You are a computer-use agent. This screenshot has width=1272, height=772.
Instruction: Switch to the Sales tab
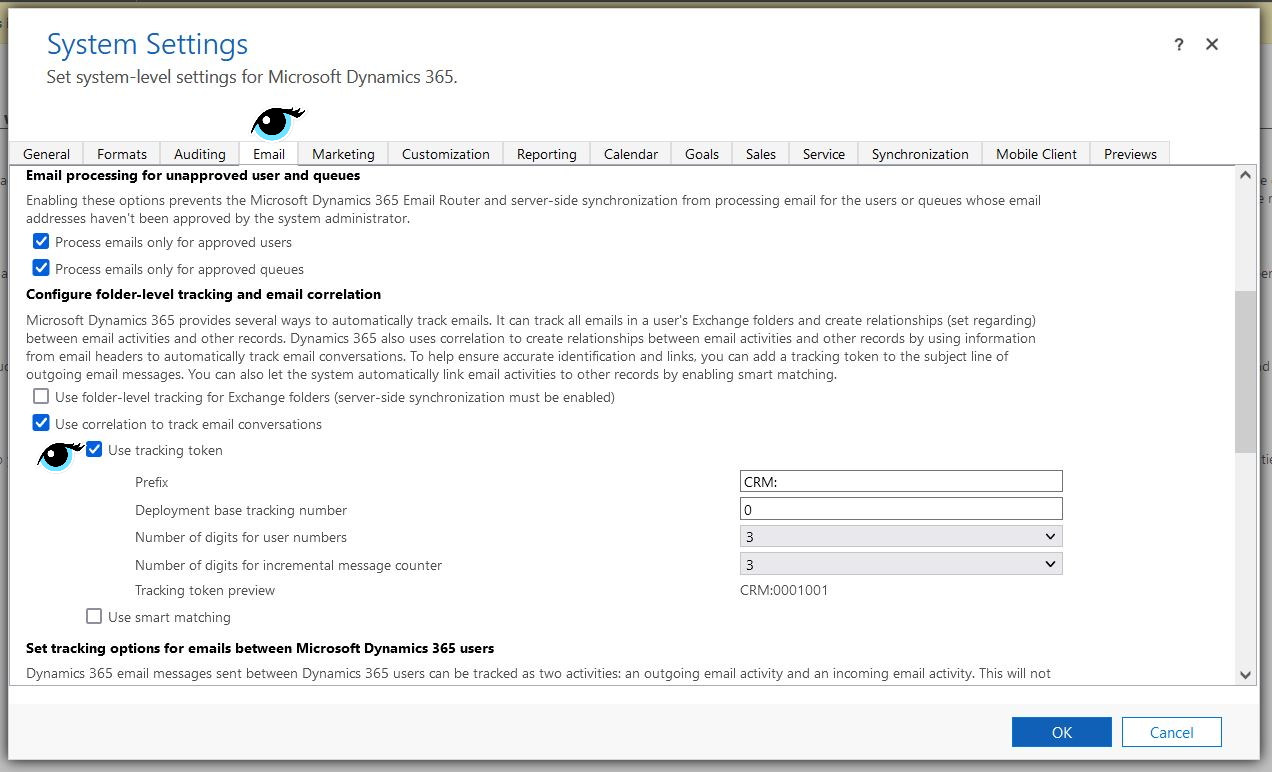coord(761,154)
